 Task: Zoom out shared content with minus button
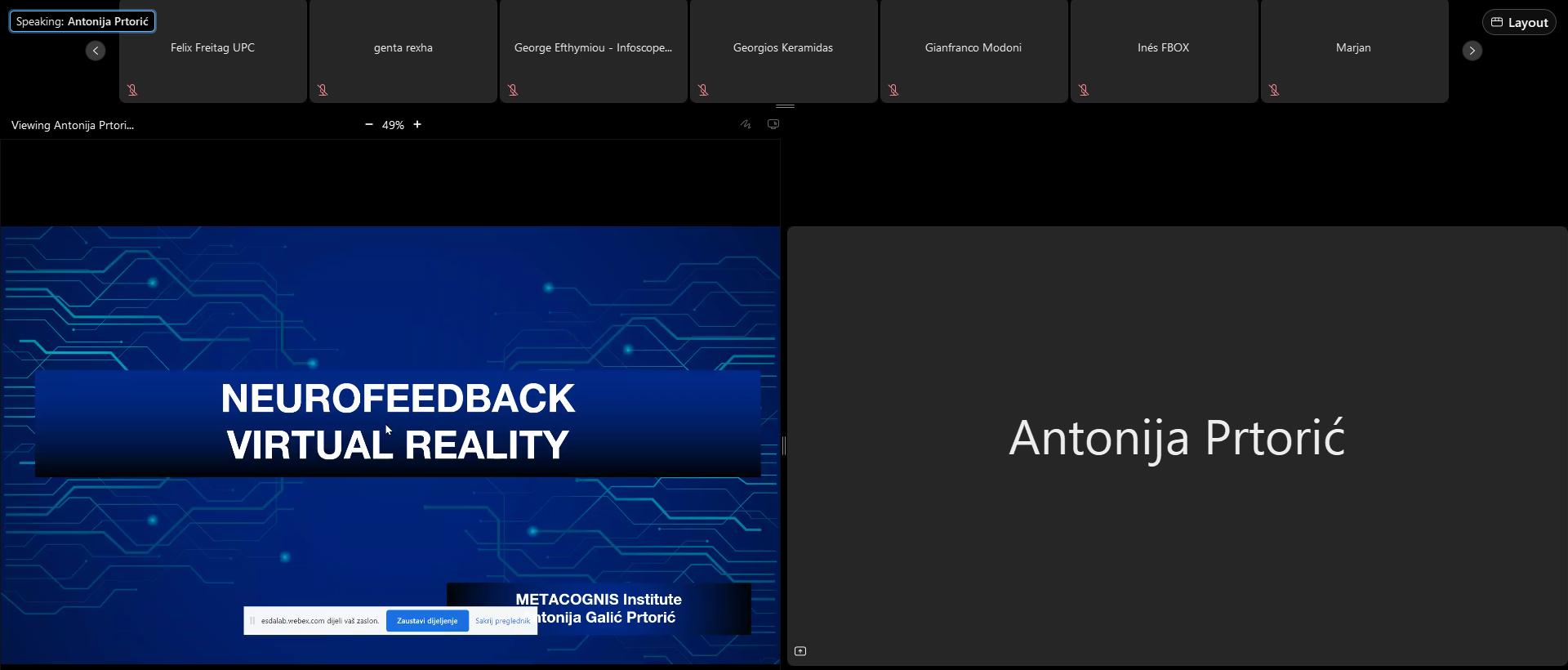(369, 125)
